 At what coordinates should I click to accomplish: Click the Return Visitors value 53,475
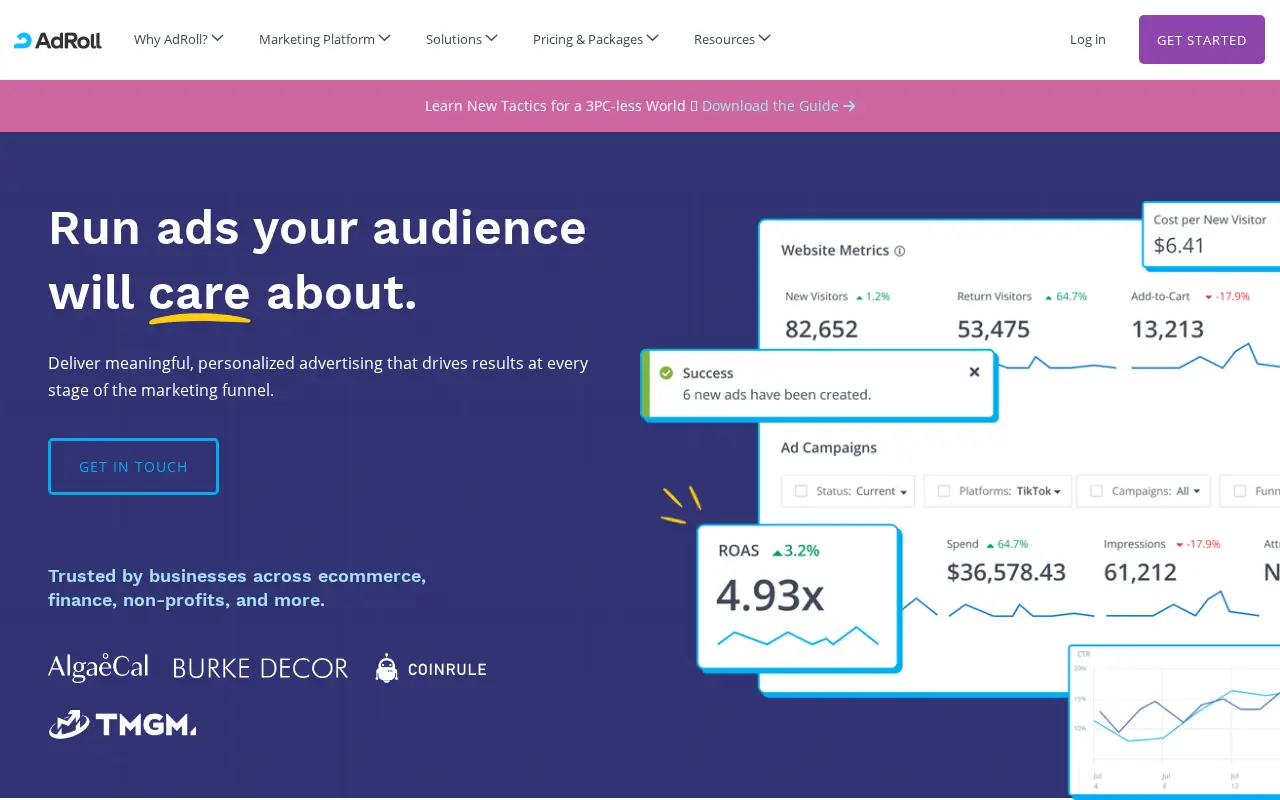[x=993, y=329]
